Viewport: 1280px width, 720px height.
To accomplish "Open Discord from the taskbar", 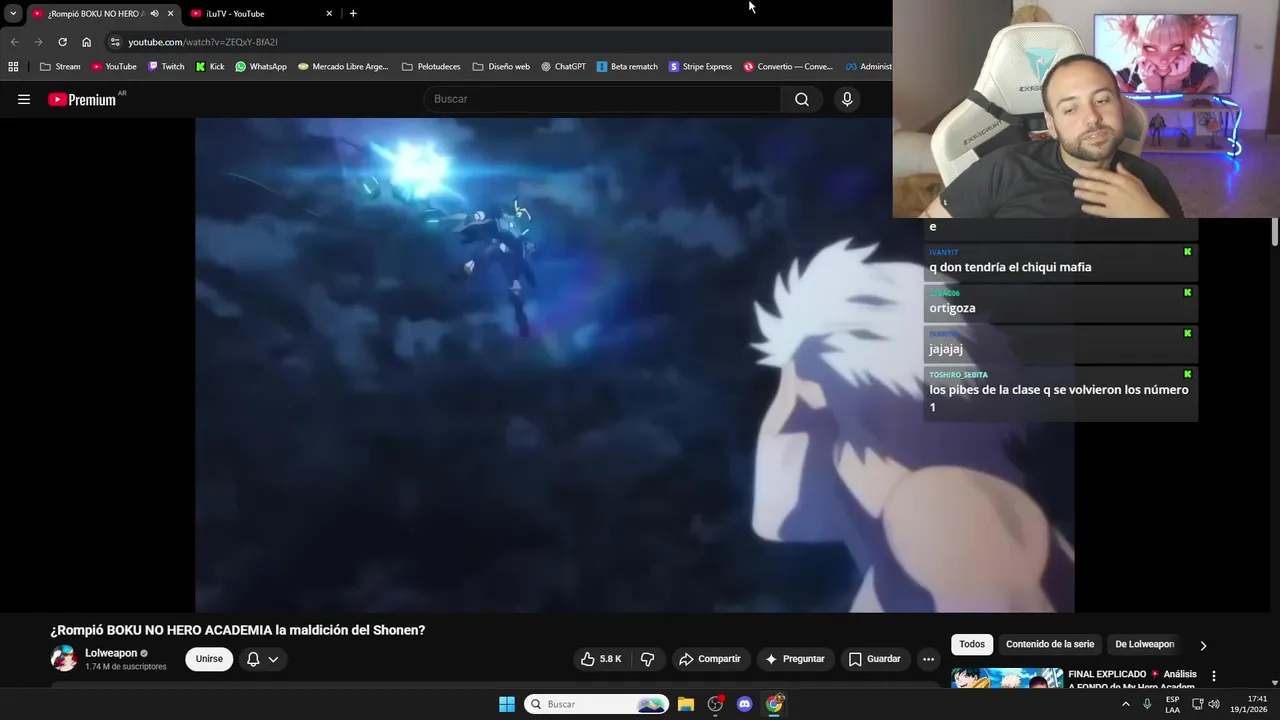I will coord(744,704).
